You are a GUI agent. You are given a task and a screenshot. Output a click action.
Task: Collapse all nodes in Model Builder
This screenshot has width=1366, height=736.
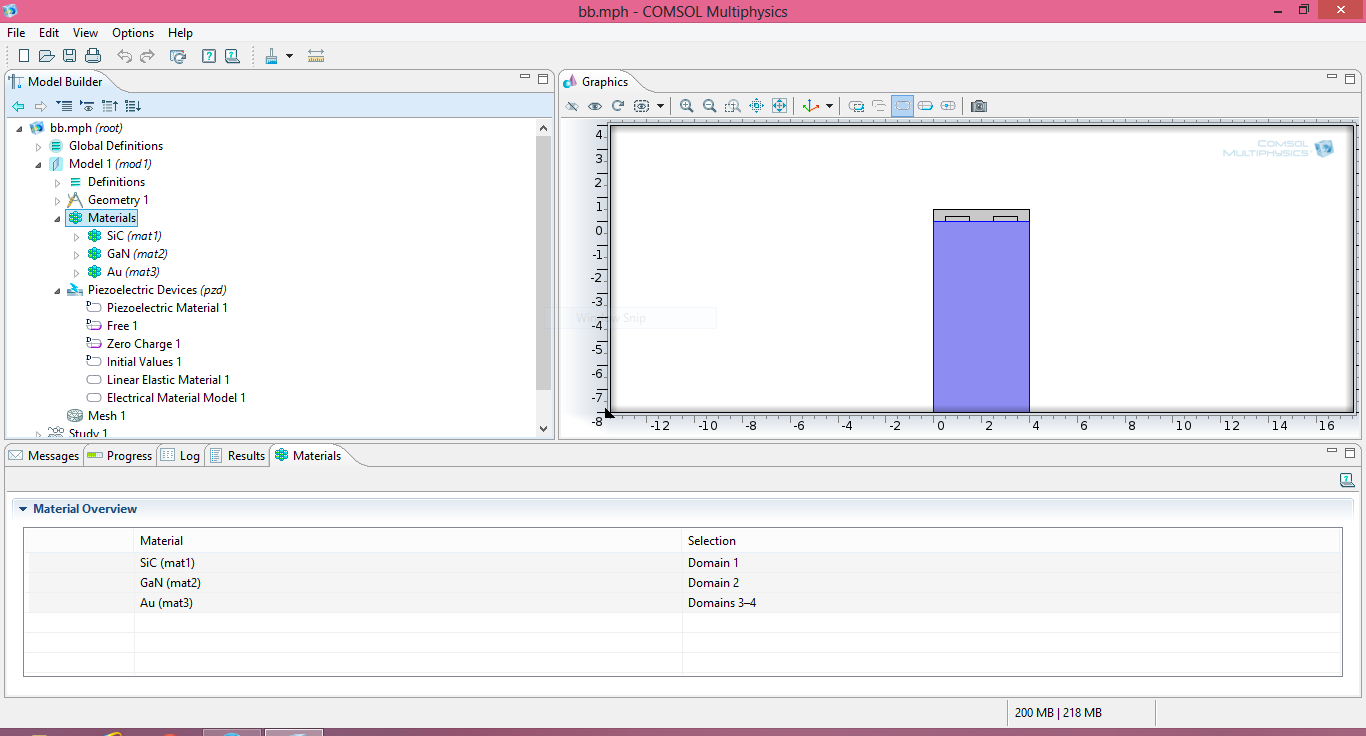(x=110, y=106)
